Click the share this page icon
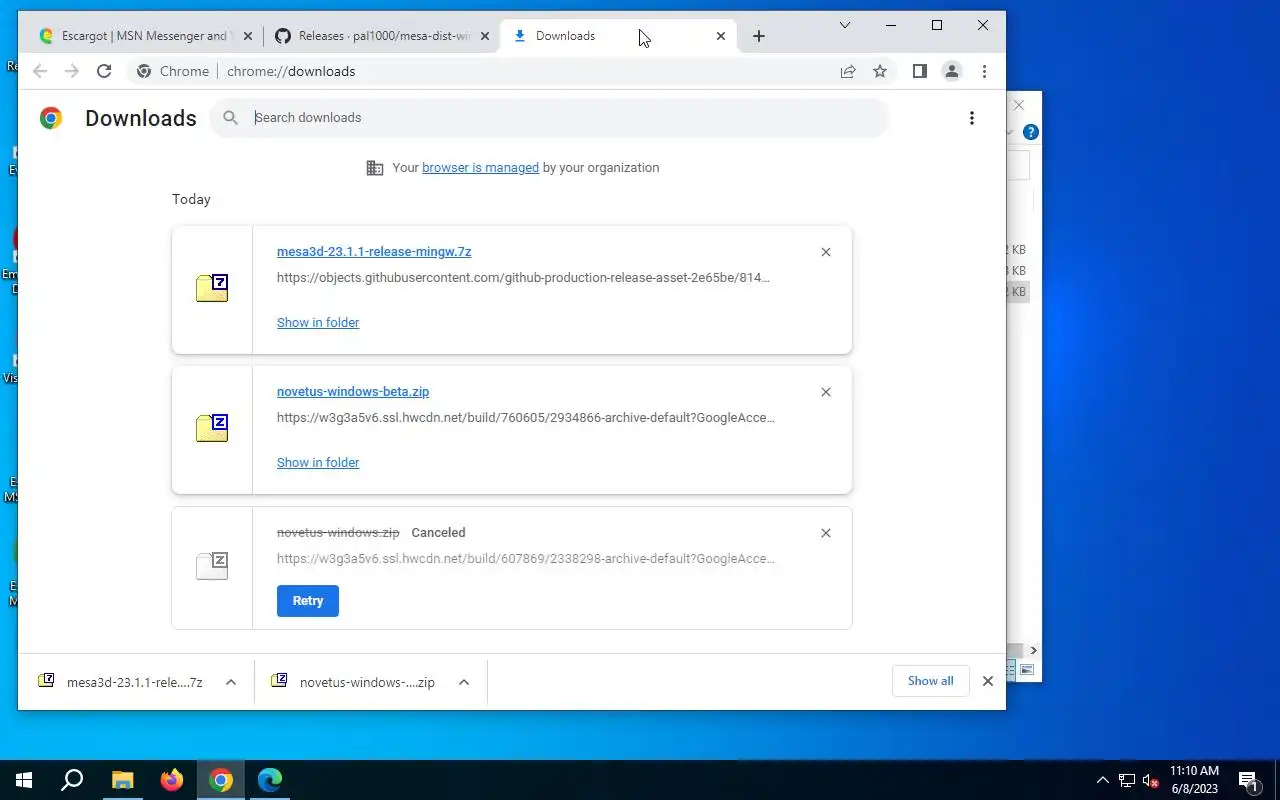Viewport: 1280px width, 800px height. [x=848, y=71]
